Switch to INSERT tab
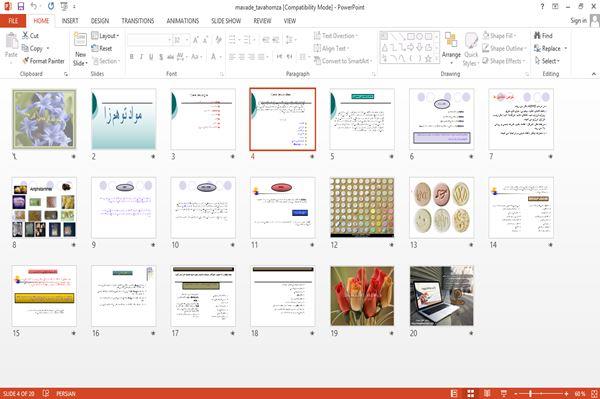600x399 pixels. (70, 21)
